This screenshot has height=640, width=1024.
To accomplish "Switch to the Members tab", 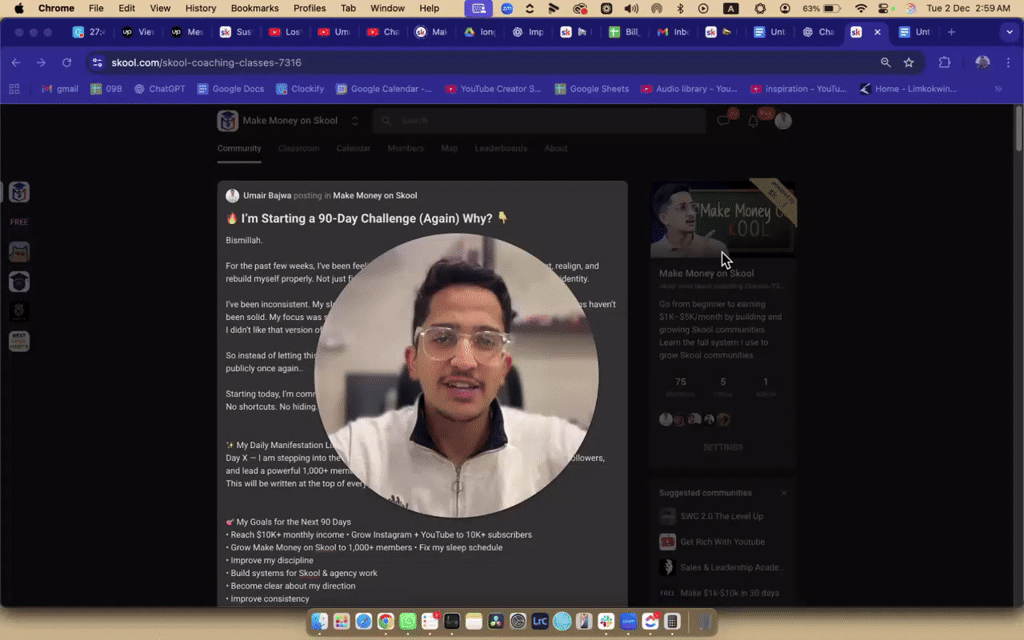I will [x=406, y=148].
